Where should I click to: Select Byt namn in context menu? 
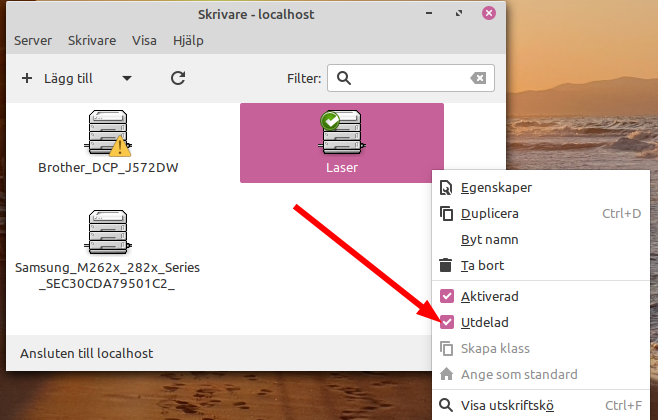[x=489, y=240]
